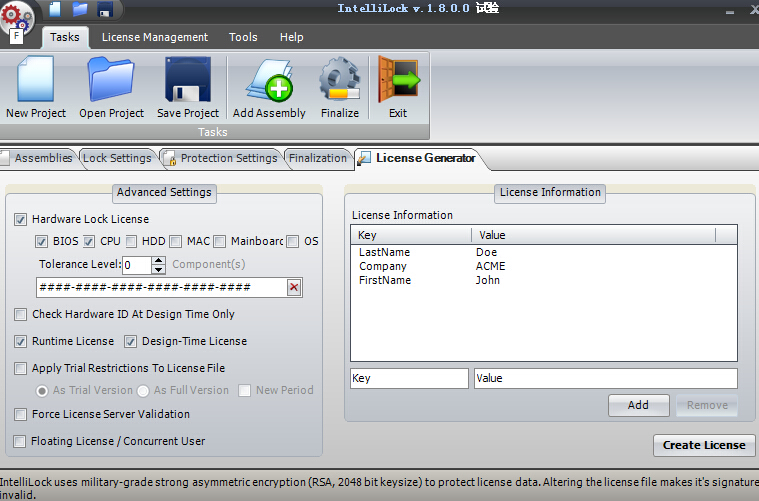Click the Tolerance Level value field
759x501 pixels.
pos(137,265)
